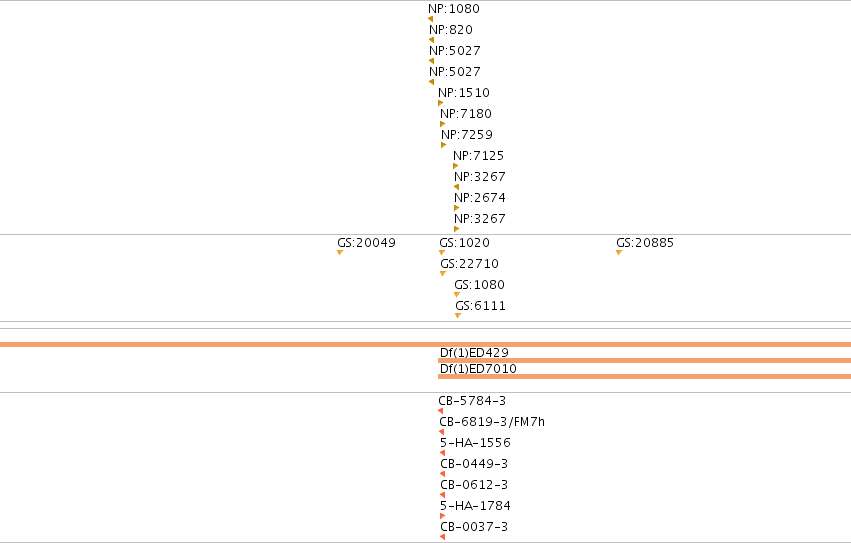This screenshot has height=543, width=851.
Task: Click the down-triangle marker under GS:1020
Action: click(x=442, y=252)
